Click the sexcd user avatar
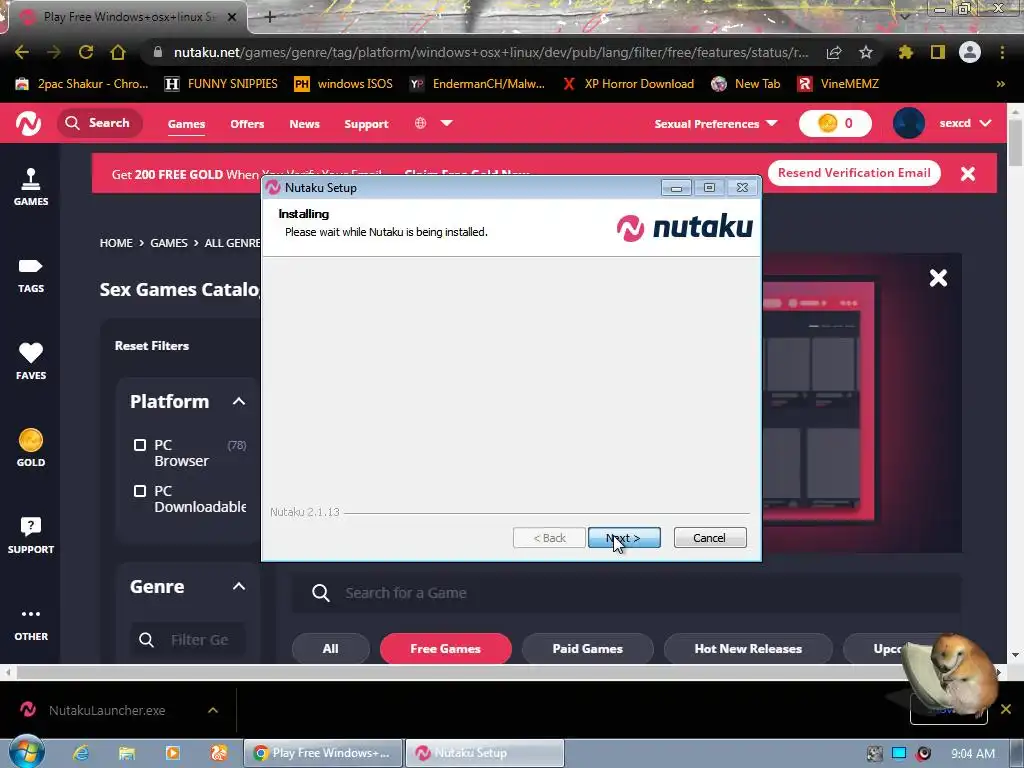Image resolution: width=1024 pixels, height=768 pixels. (908, 123)
